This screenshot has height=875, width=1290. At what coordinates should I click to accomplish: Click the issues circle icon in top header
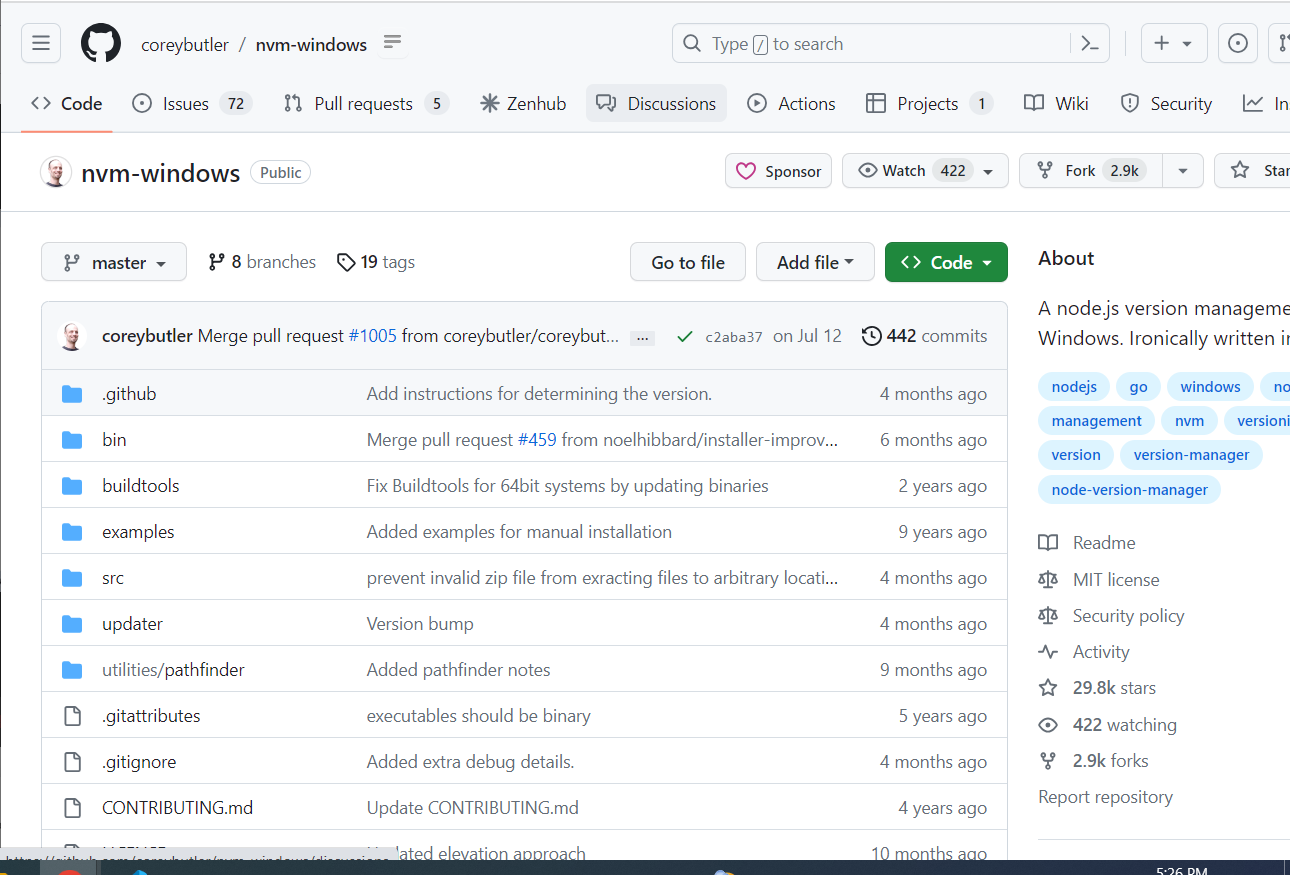coord(1238,44)
